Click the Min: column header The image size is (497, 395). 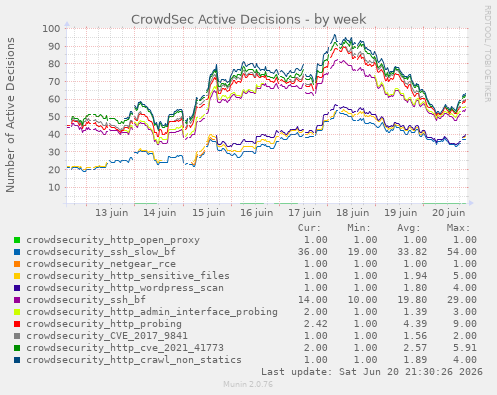tap(359, 228)
